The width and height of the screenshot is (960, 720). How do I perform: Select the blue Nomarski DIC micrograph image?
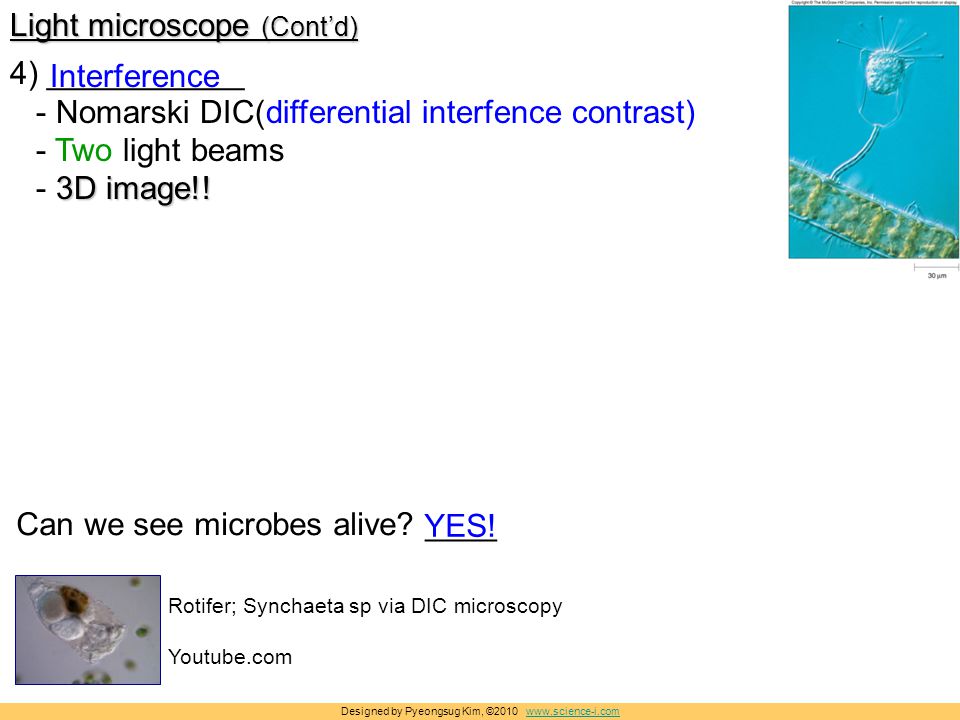[874, 132]
